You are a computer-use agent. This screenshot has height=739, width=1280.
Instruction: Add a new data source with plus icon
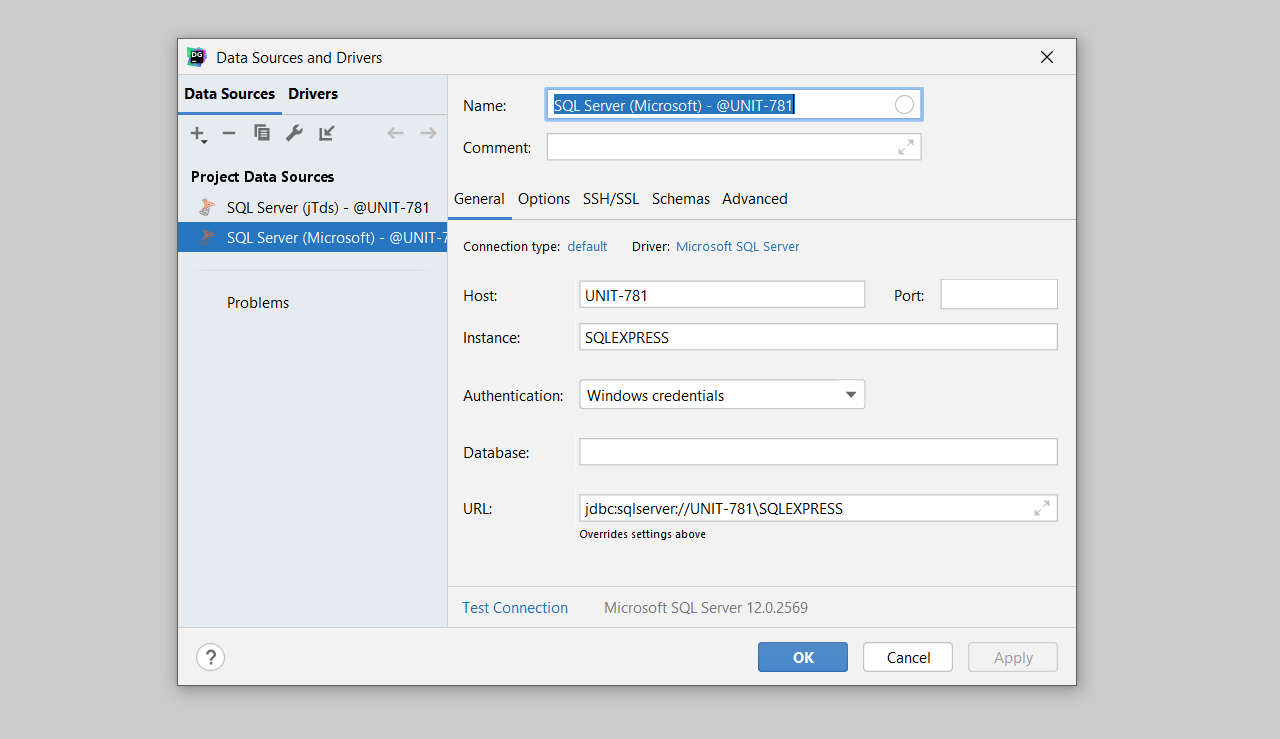click(x=198, y=134)
